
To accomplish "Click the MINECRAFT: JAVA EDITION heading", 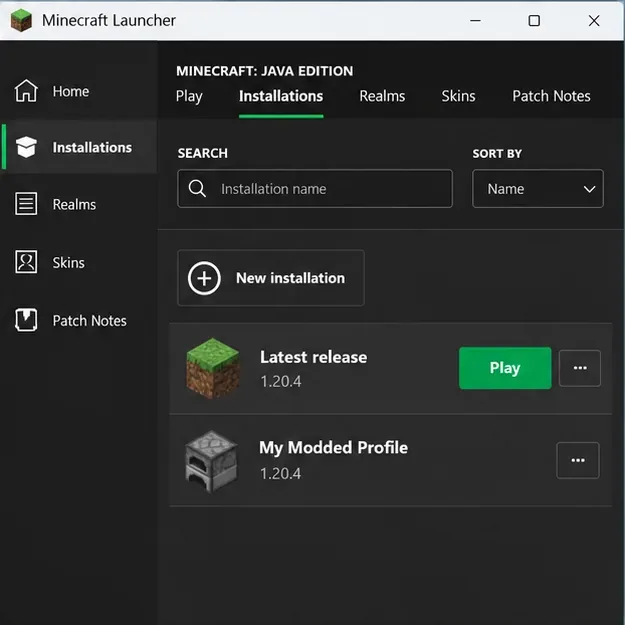I will click(265, 71).
